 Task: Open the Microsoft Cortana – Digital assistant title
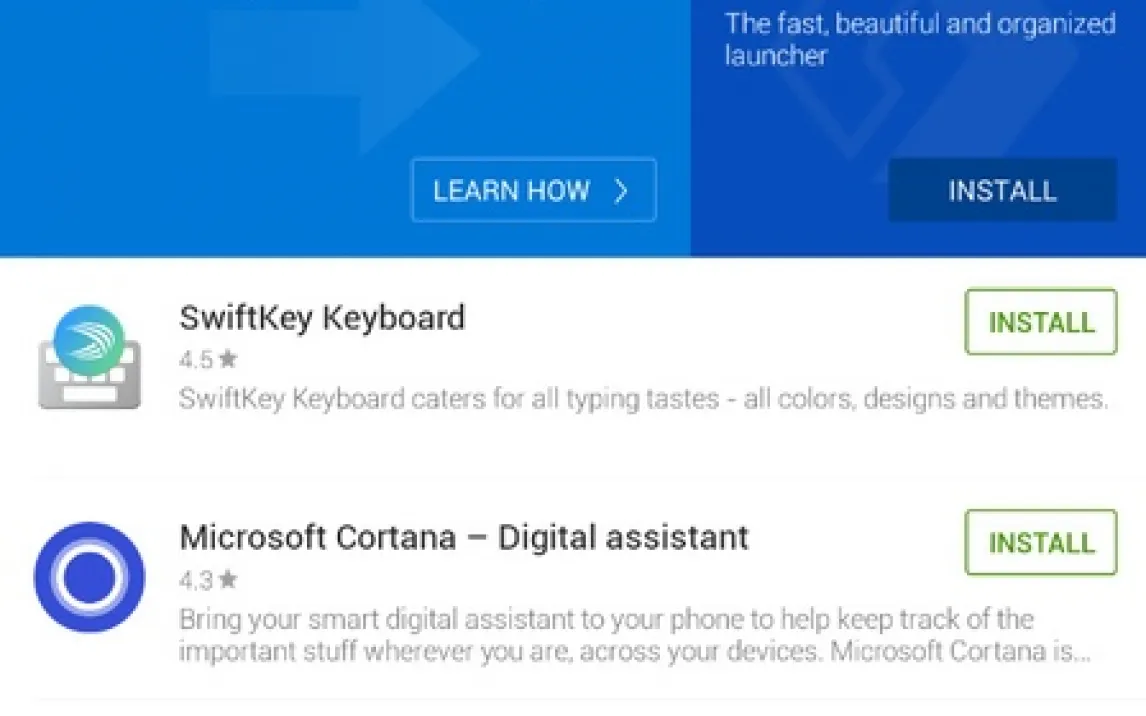pos(464,537)
